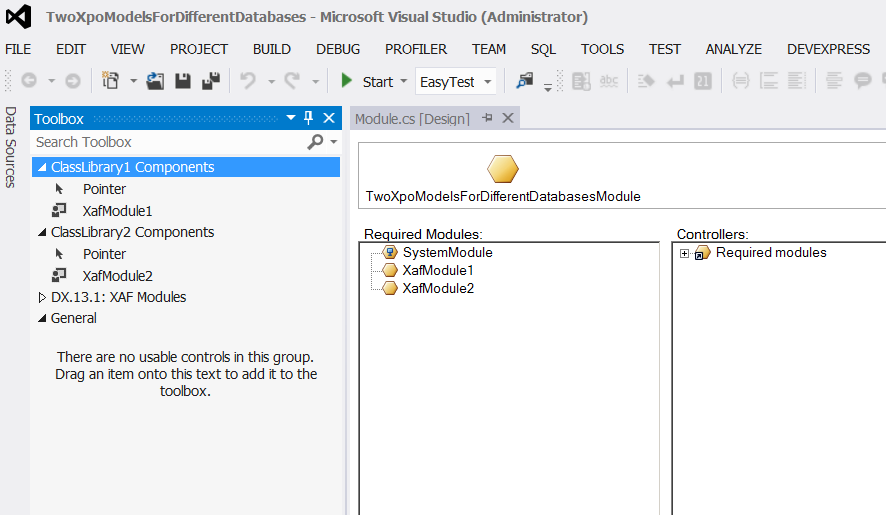The width and height of the screenshot is (886, 515).
Task: Click the green Start debugging arrow
Action: (346, 81)
